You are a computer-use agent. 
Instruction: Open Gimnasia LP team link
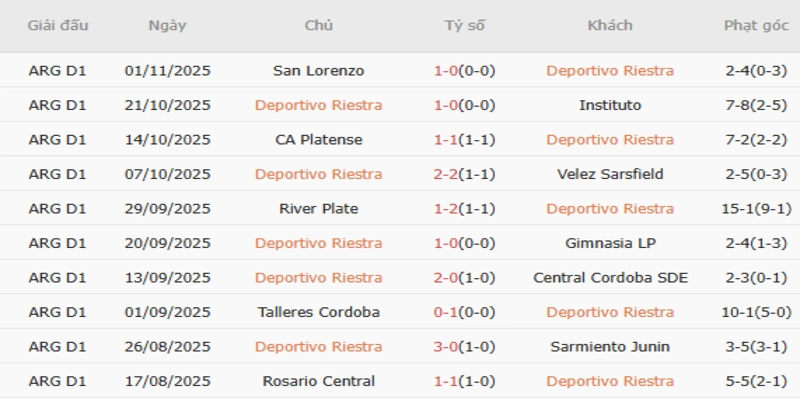click(x=610, y=243)
